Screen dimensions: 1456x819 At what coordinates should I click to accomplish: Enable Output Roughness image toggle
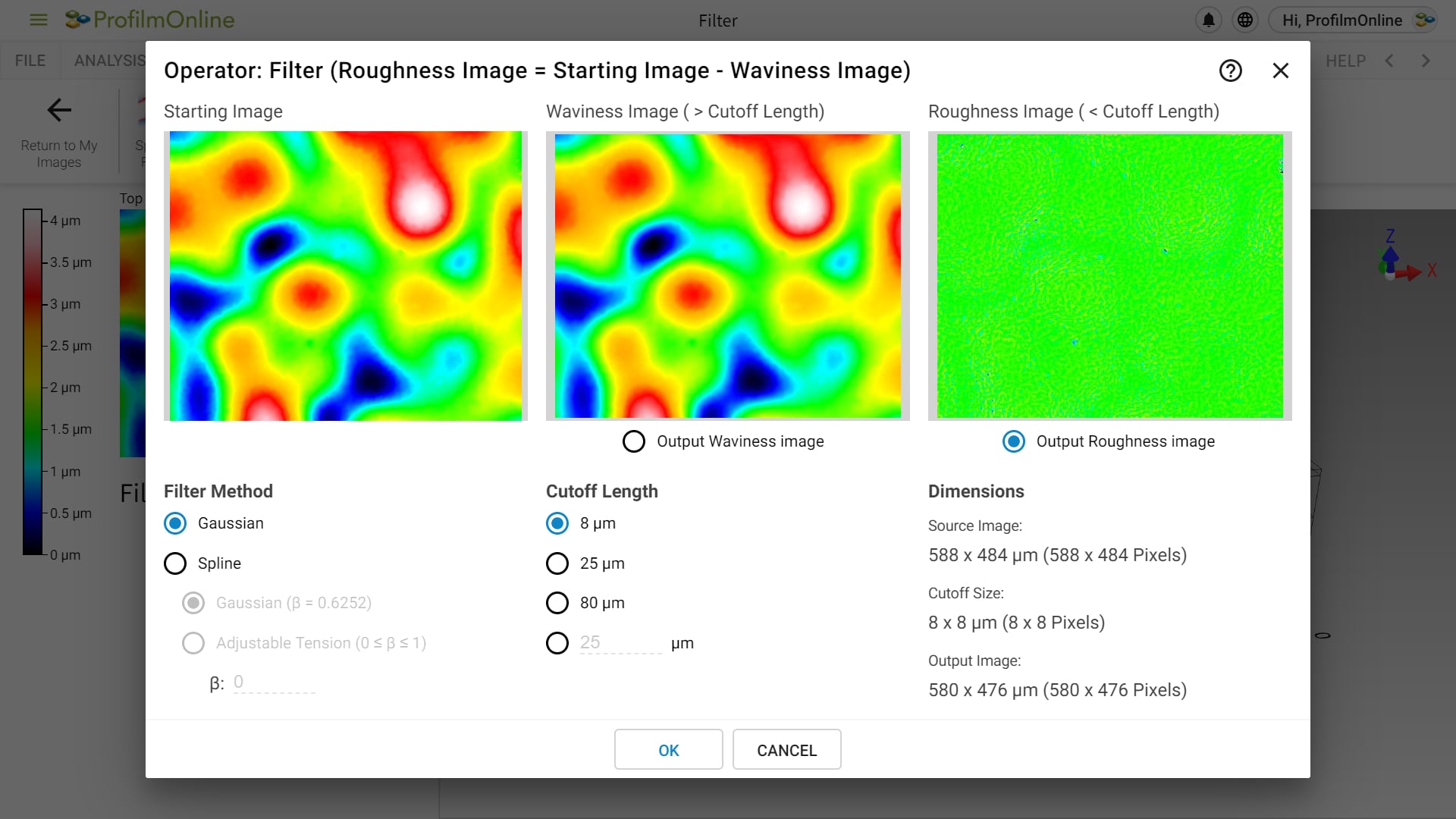click(1014, 441)
